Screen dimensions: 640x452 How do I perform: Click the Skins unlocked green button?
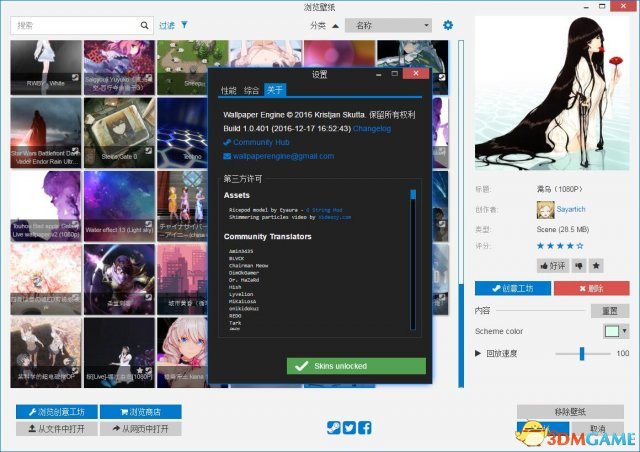pyautogui.click(x=356, y=366)
